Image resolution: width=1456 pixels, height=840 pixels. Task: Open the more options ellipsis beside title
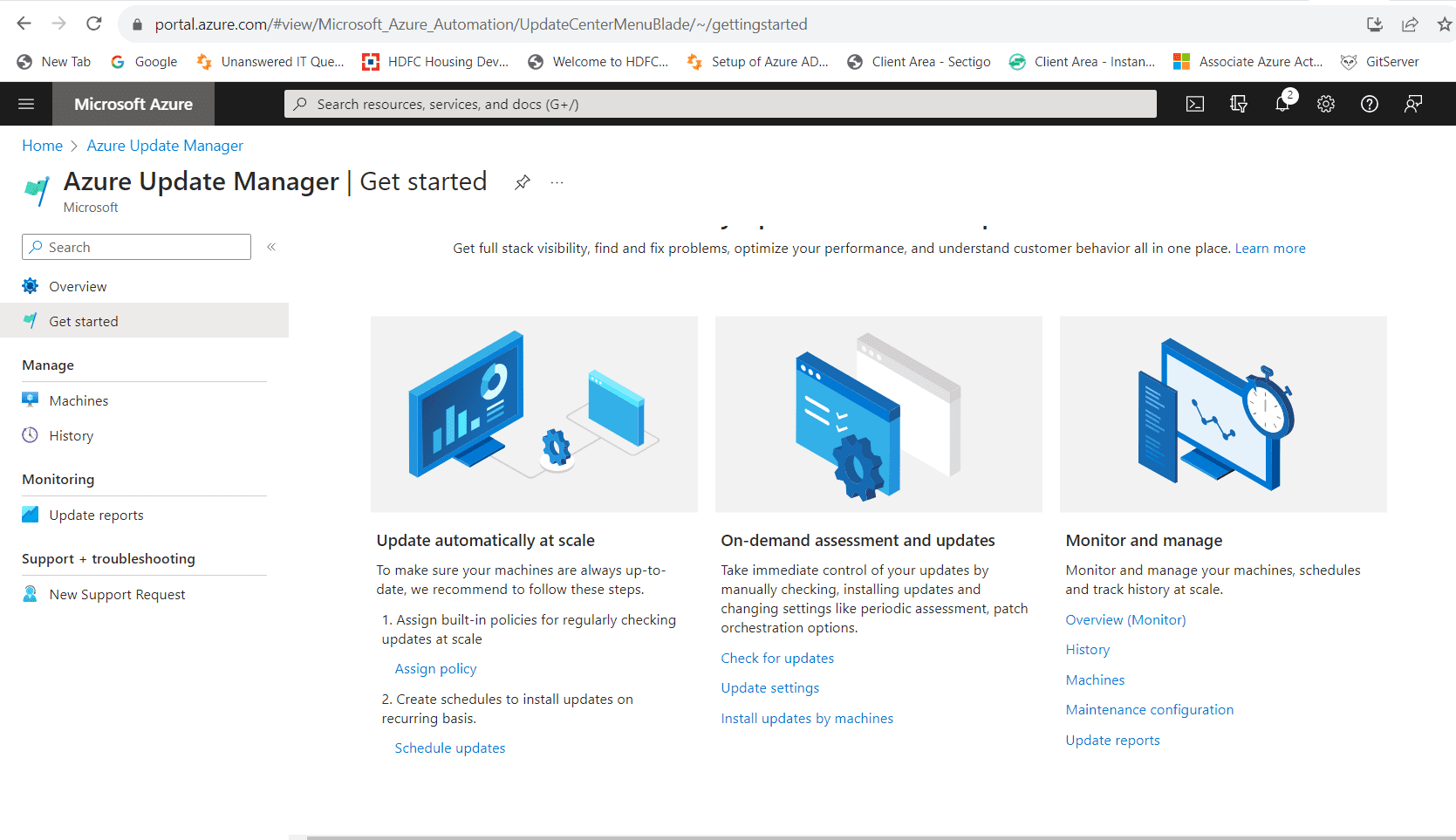(557, 182)
